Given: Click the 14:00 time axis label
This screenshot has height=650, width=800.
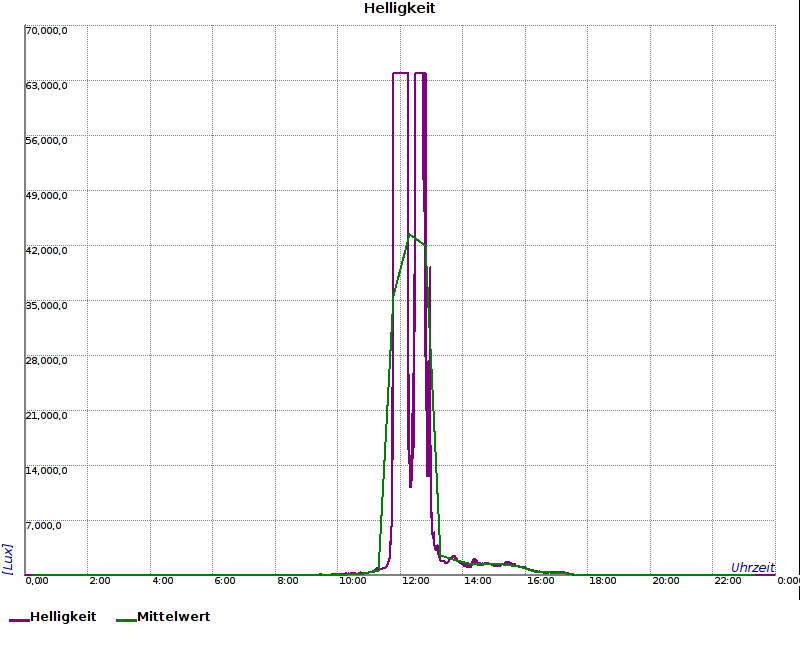Looking at the screenshot, I should click(x=478, y=581).
